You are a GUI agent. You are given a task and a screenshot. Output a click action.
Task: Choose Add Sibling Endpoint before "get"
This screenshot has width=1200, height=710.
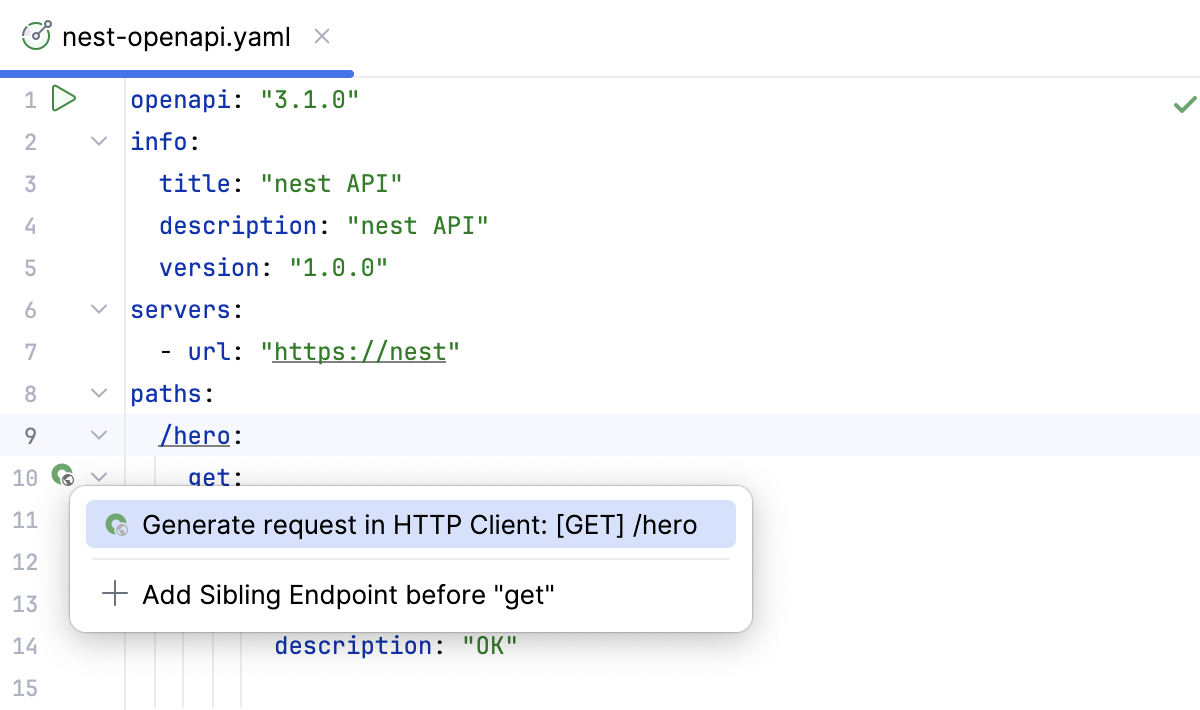click(349, 594)
